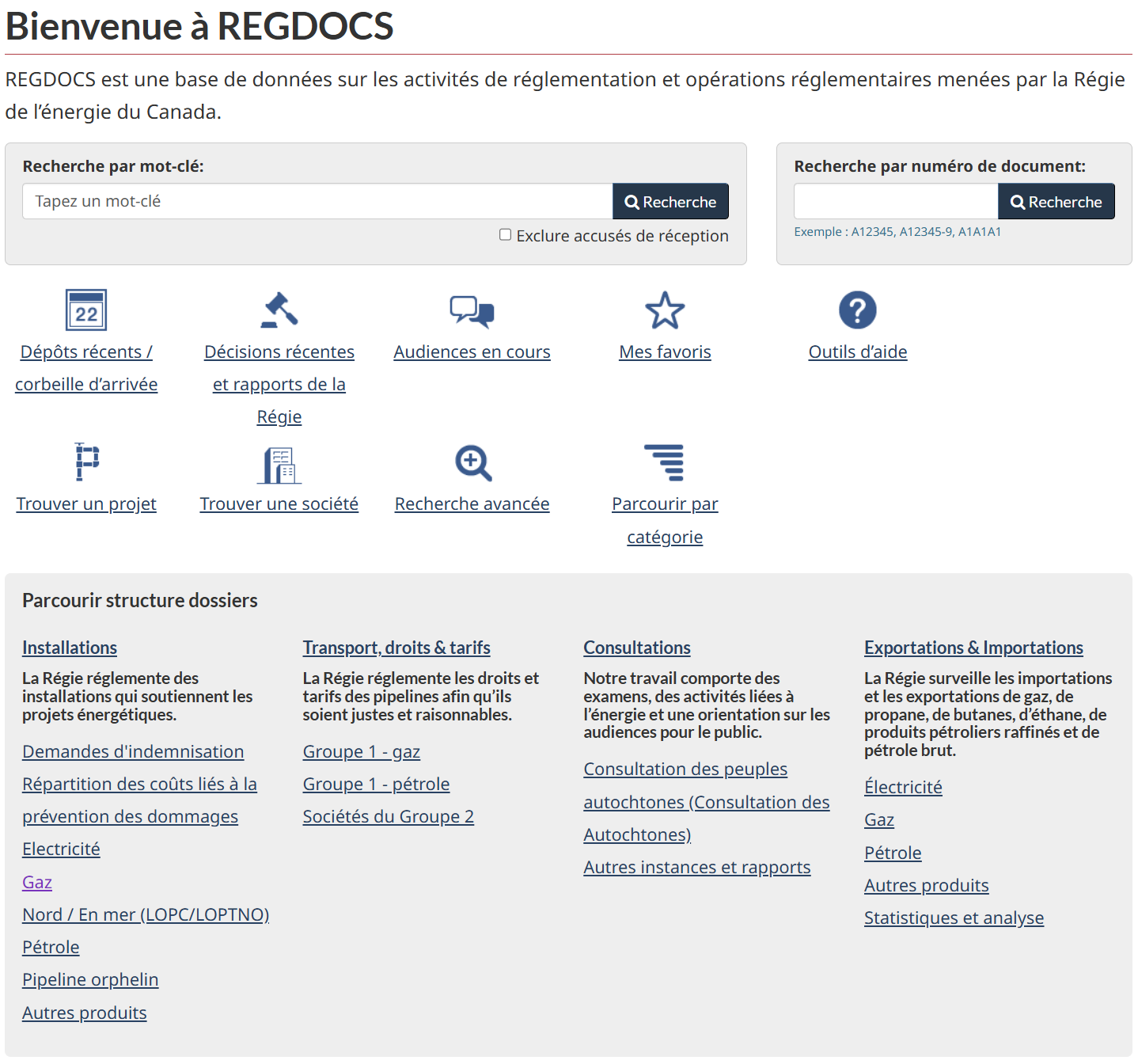This screenshot has height=1064, width=1138.
Task: Open Nord / En mer (LOPC/LOPTNO)
Action: pos(146,914)
